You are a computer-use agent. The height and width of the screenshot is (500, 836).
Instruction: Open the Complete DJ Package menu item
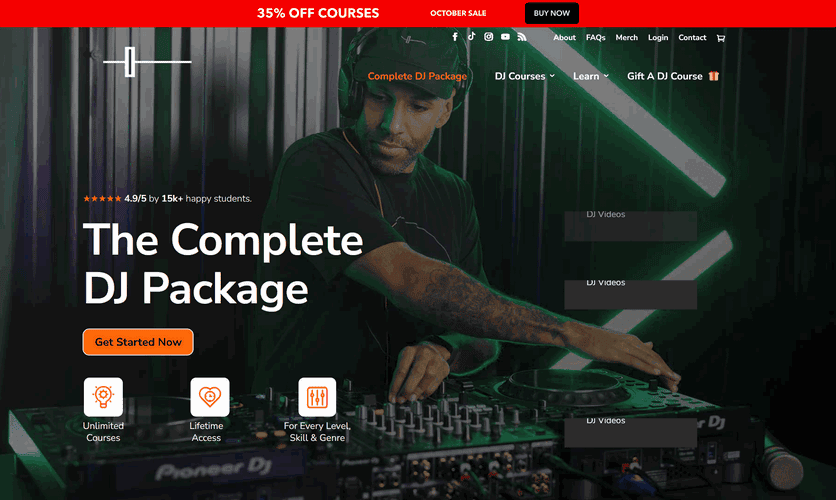[417, 76]
